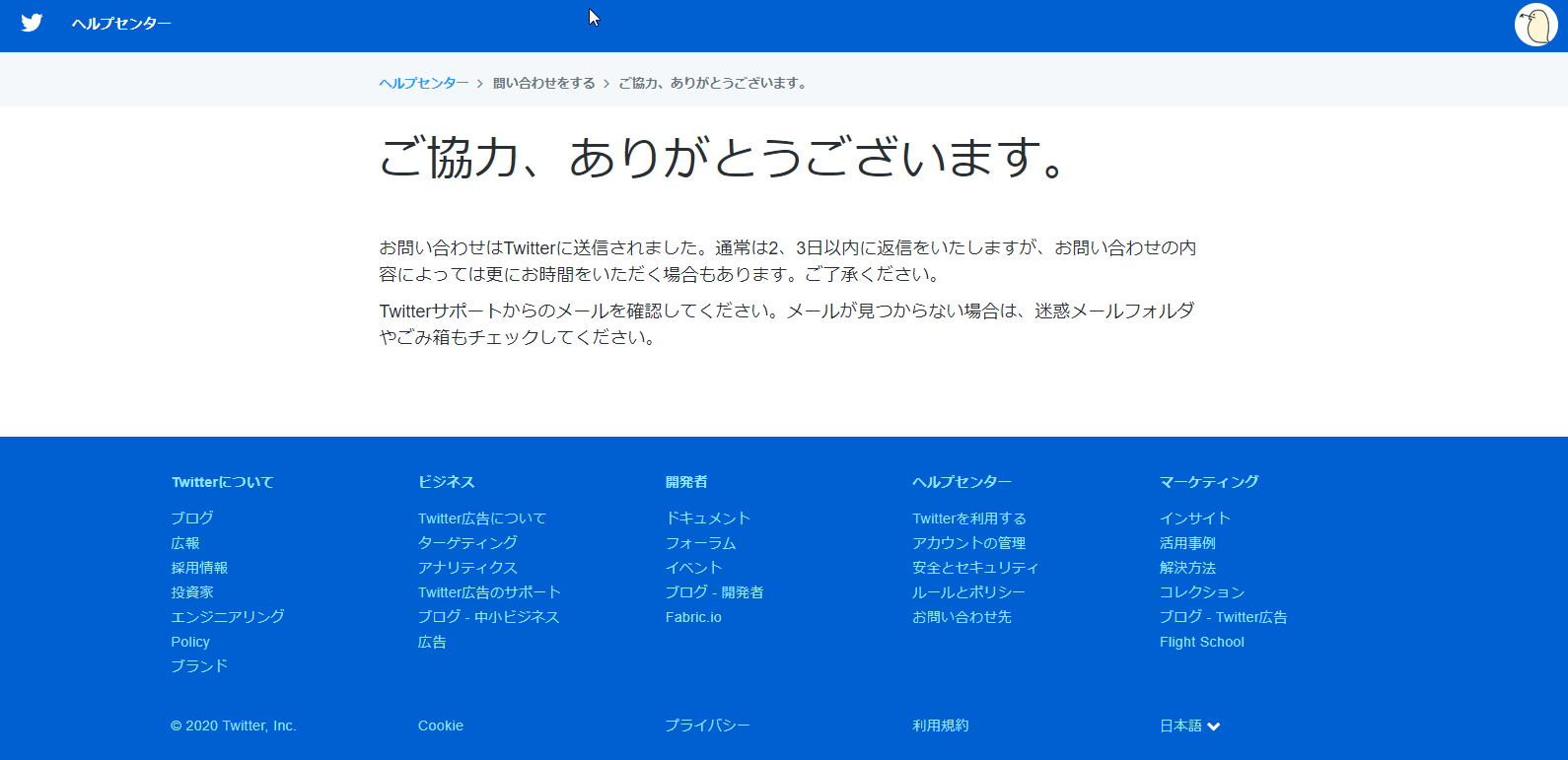Open Cookie footer link
The width and height of the screenshot is (1568, 760).
[441, 725]
